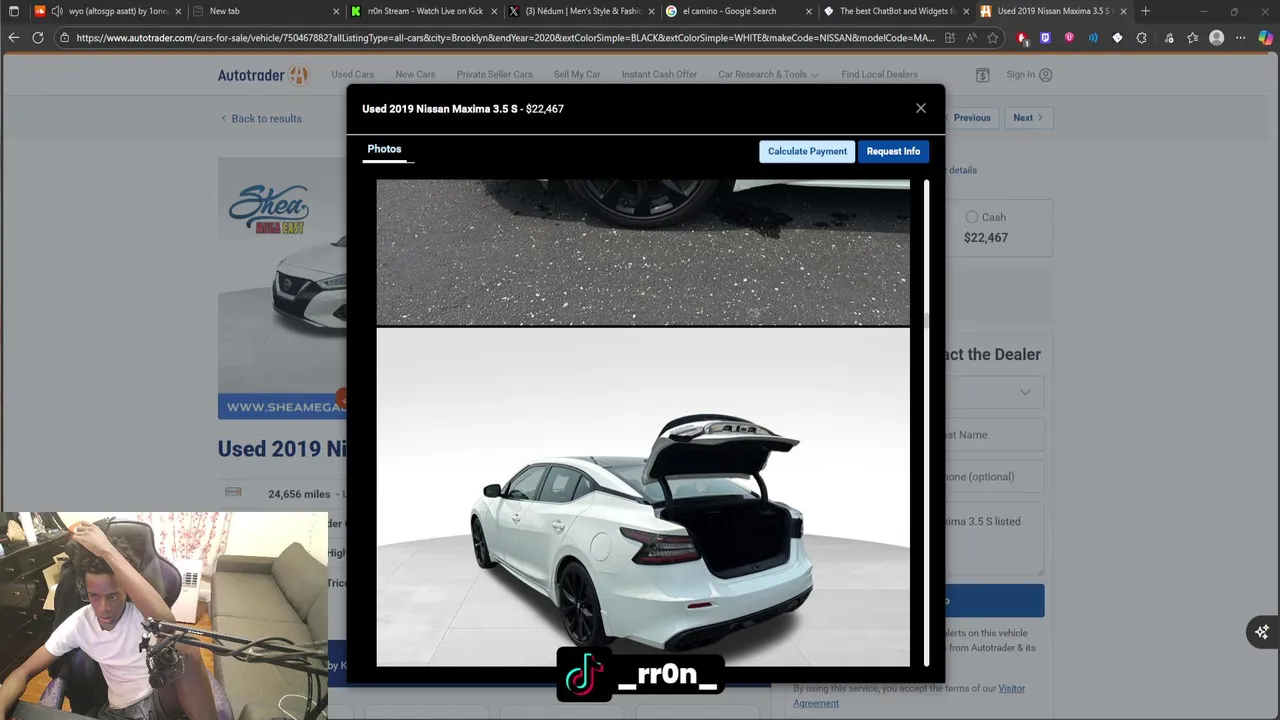Click the read aloud icon in the address bar
The height and width of the screenshot is (720, 1280).
pos(971,38)
